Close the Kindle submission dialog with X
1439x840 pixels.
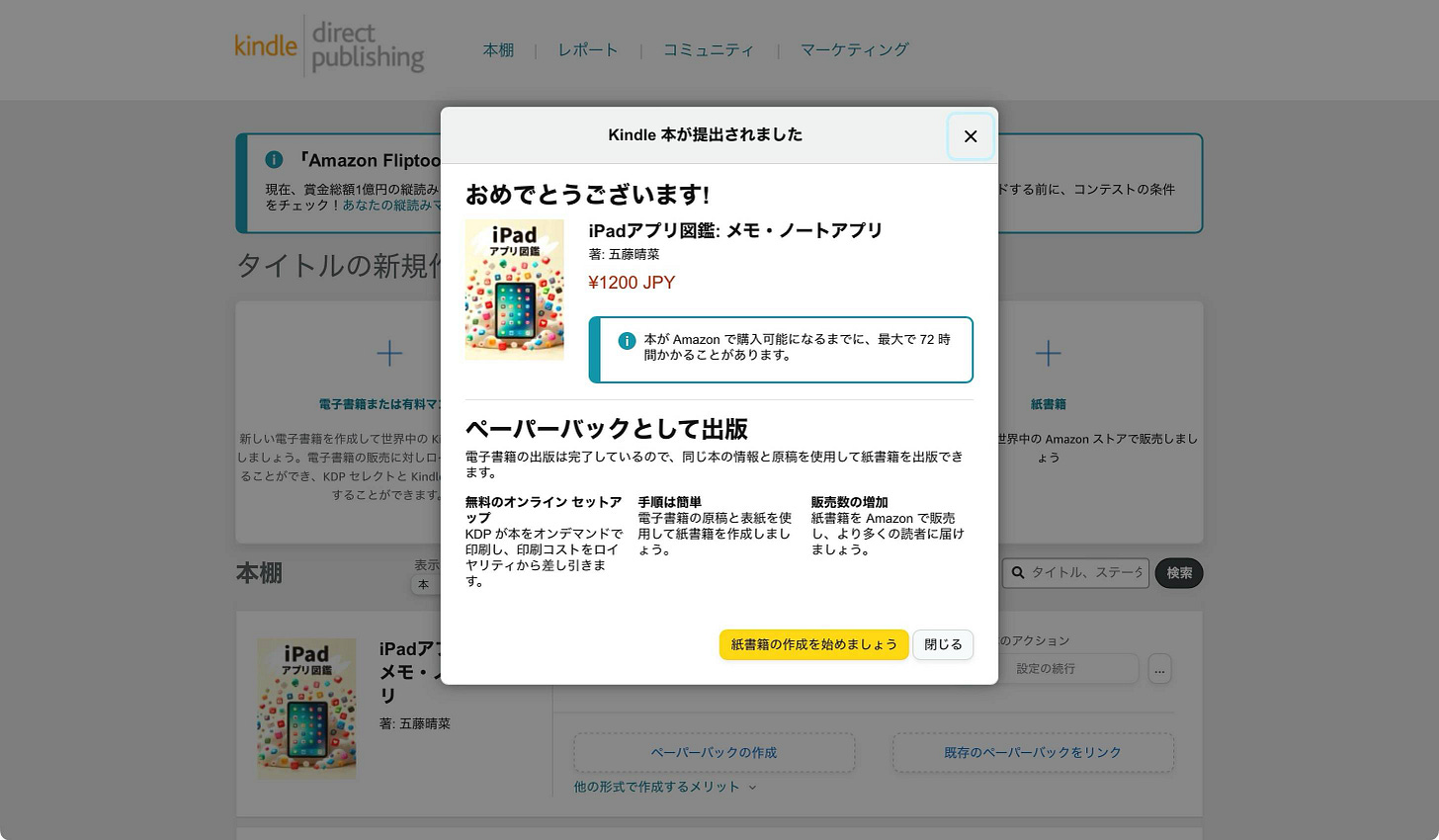pos(971,136)
